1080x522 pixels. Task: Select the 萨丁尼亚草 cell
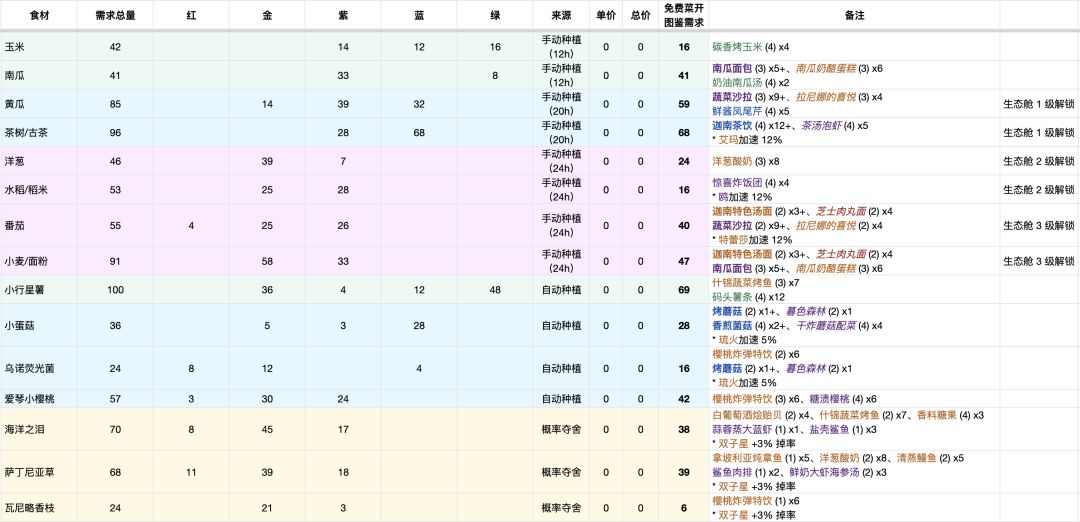coord(39,472)
